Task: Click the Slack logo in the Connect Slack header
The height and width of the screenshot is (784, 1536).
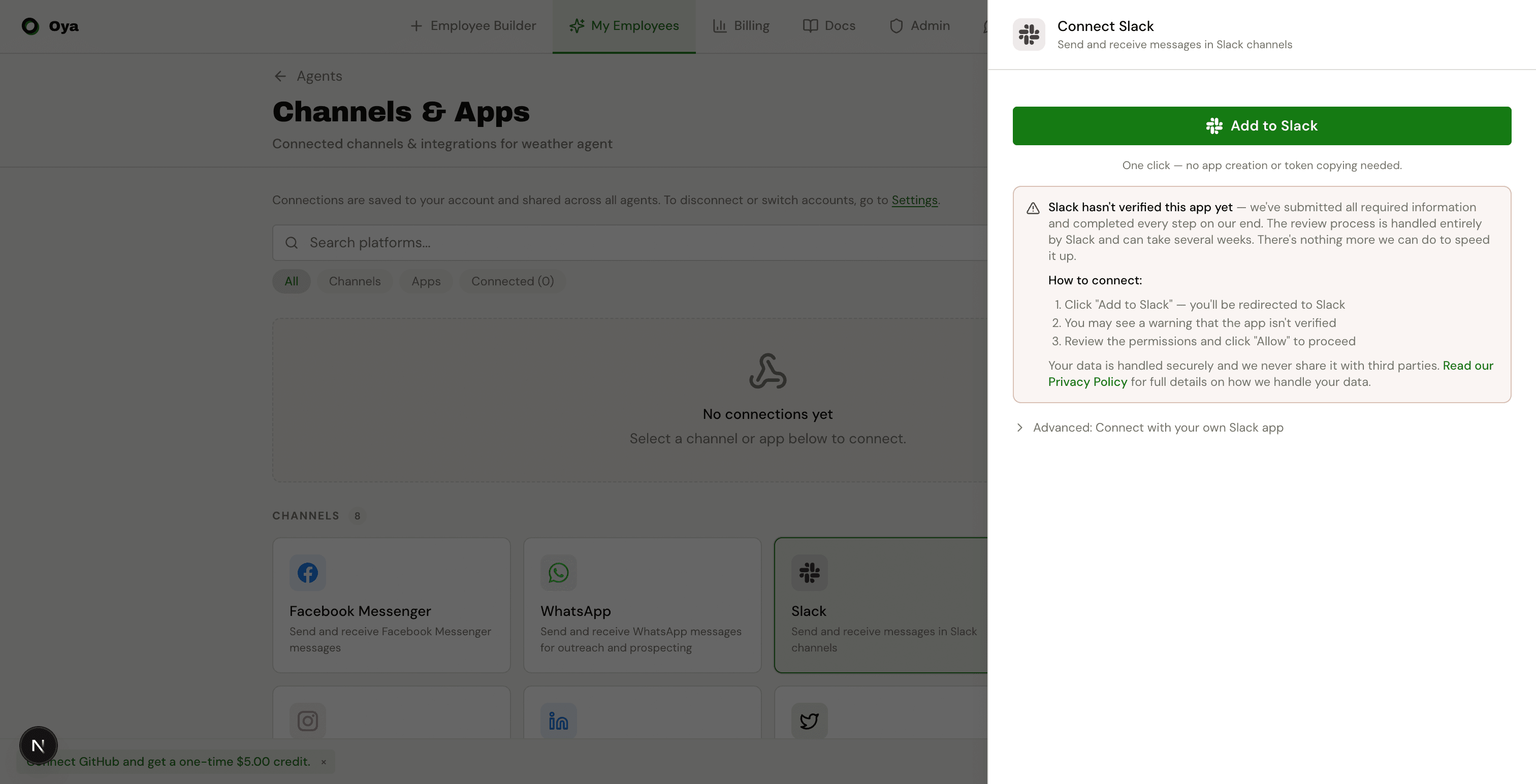Action: (1029, 35)
